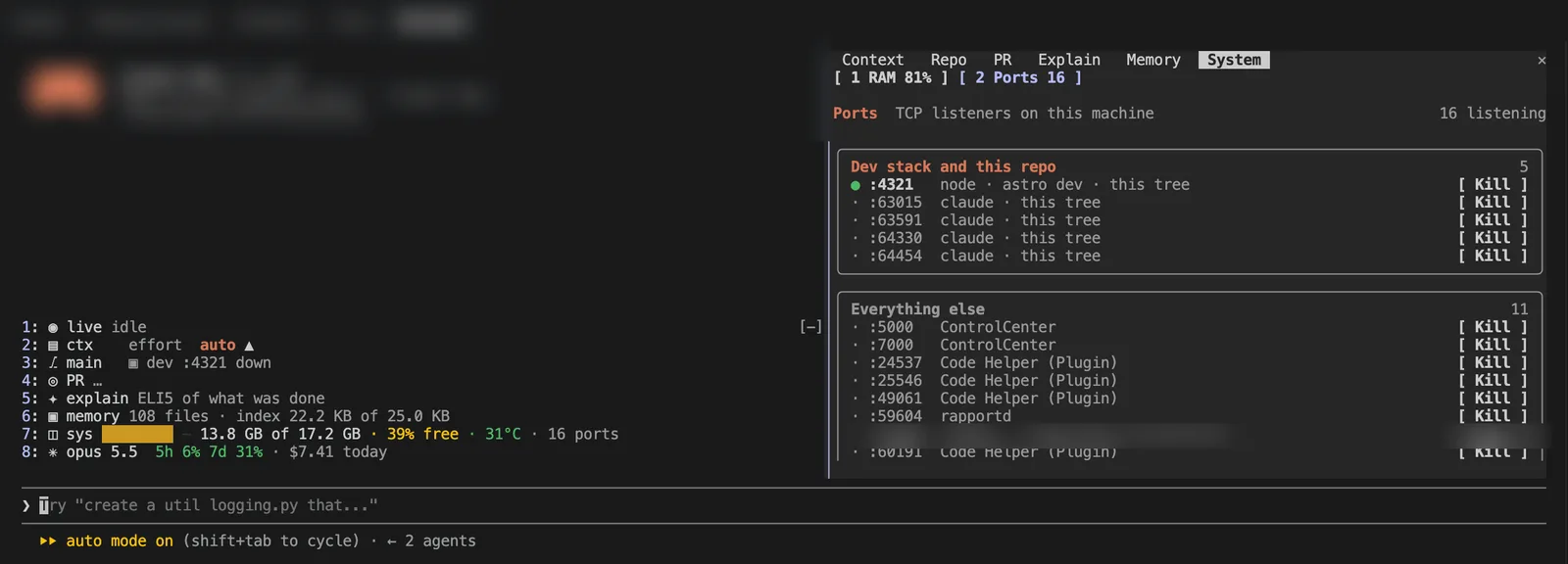Click the 2 agents label
Image resolution: width=1568 pixels, height=564 pixels.
[x=440, y=540]
